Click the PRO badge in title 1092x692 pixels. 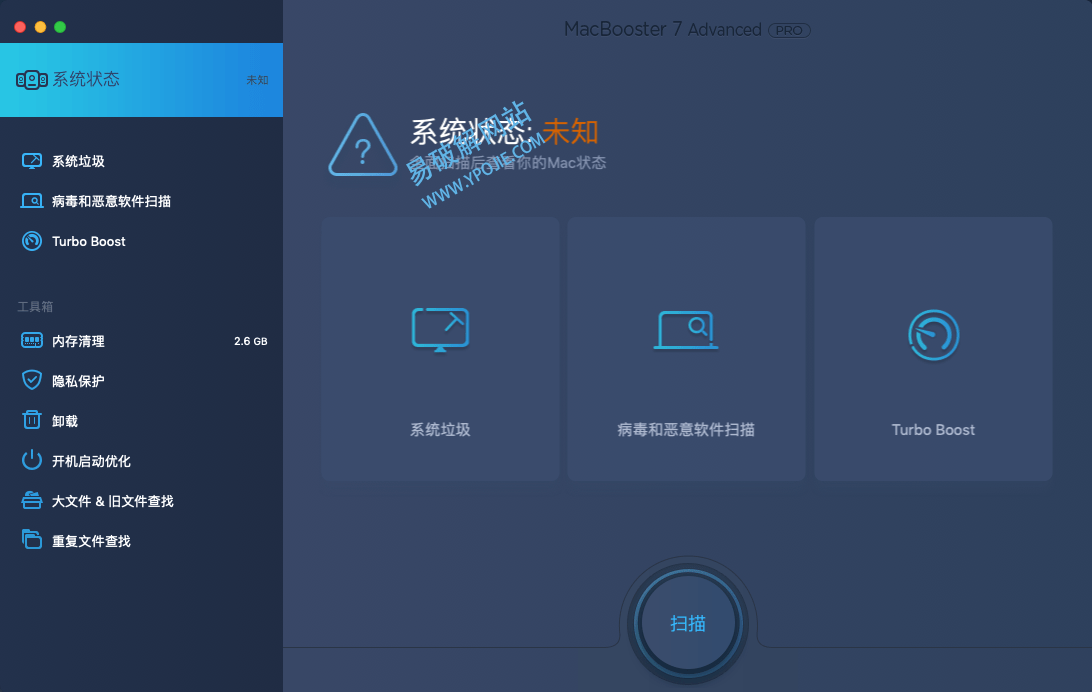(789, 31)
